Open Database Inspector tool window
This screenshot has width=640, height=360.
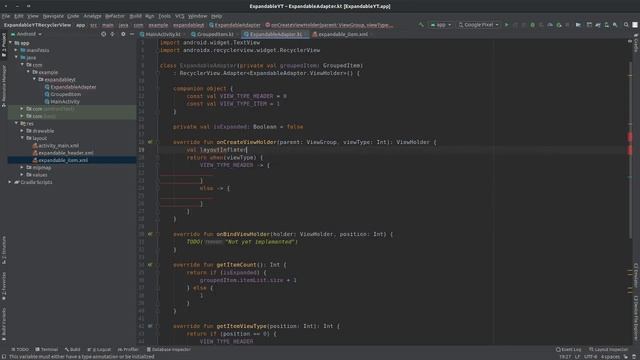coord(169,349)
